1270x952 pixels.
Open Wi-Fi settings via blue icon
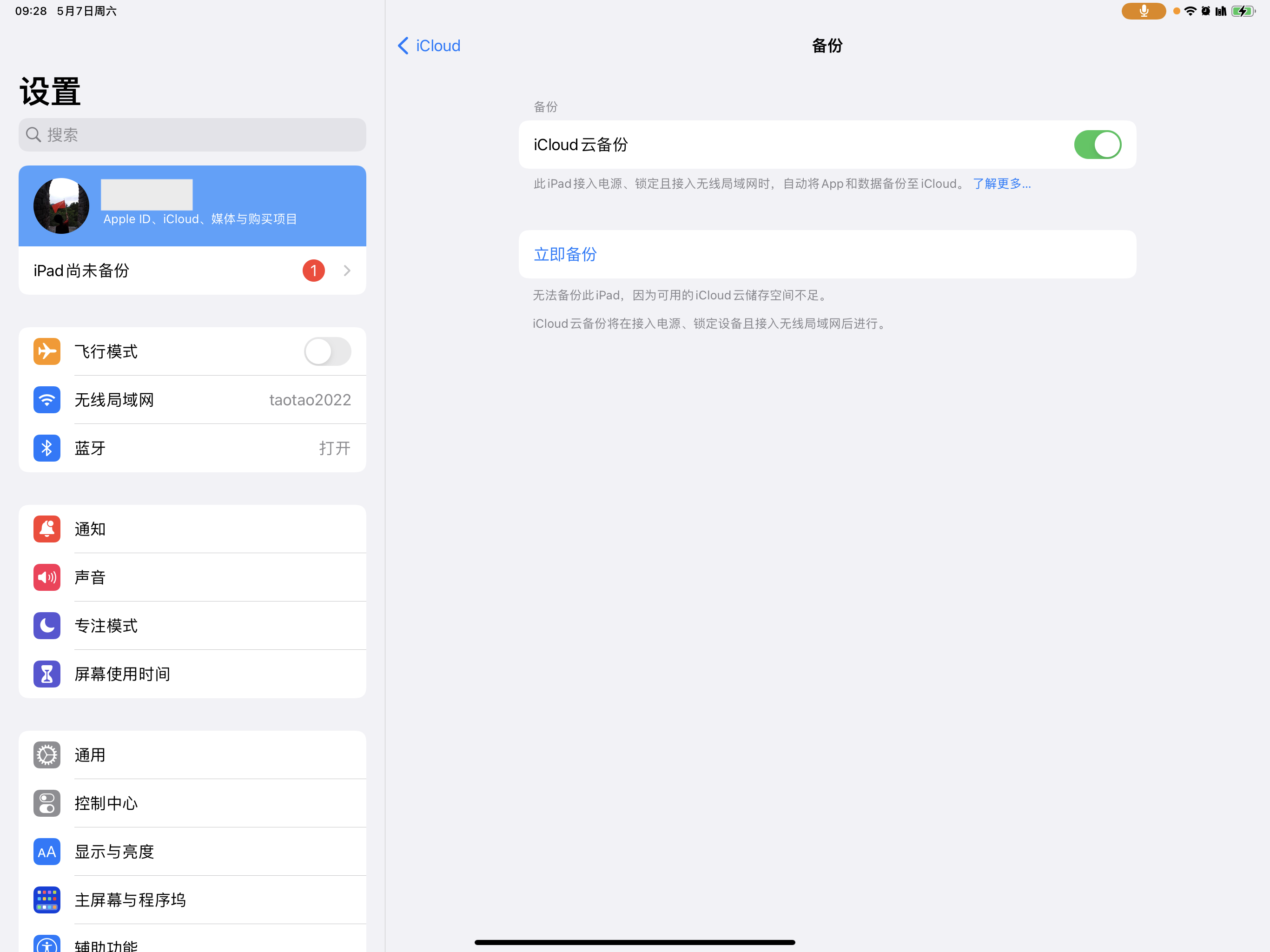(46, 400)
